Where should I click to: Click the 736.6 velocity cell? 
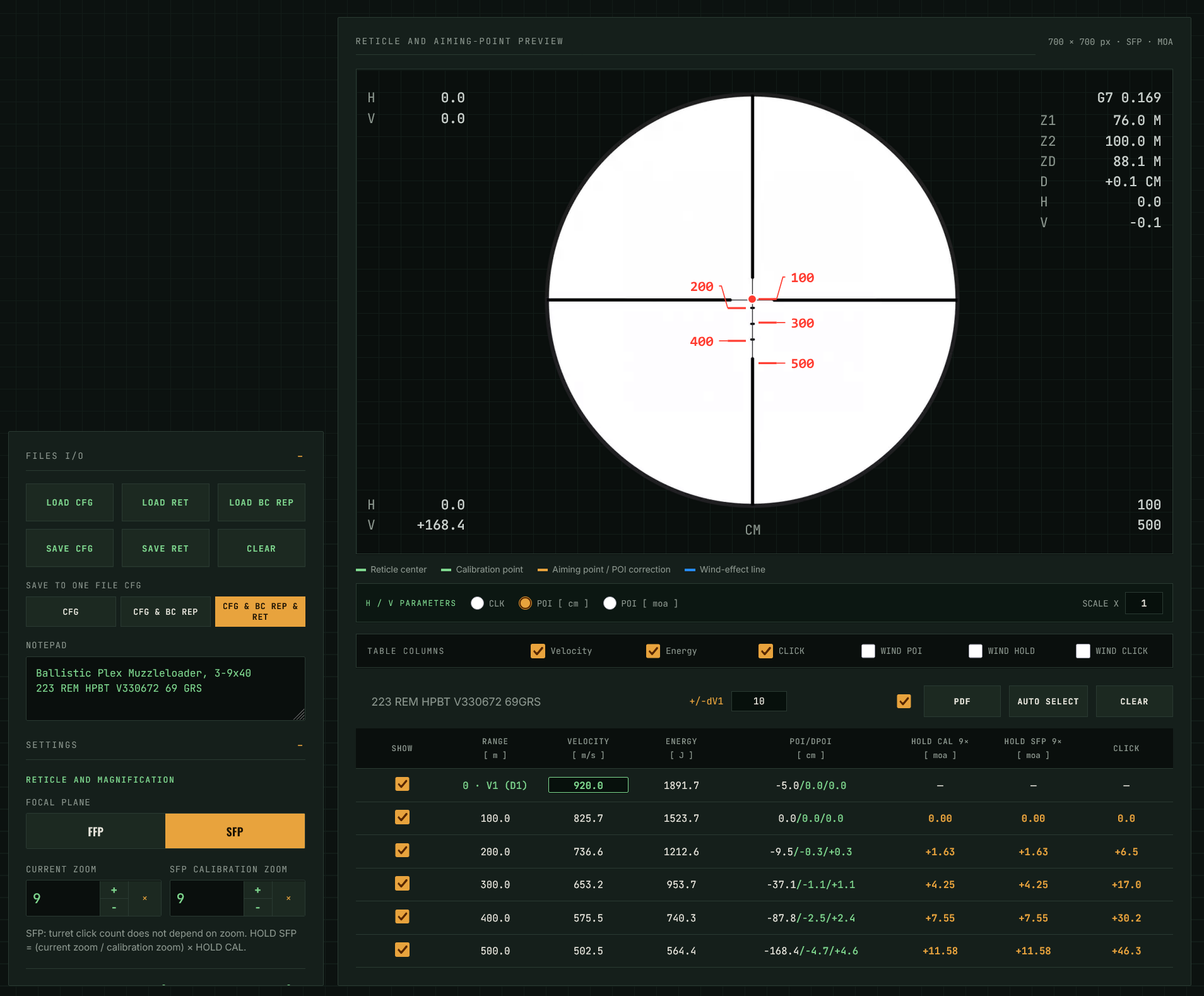(x=588, y=852)
